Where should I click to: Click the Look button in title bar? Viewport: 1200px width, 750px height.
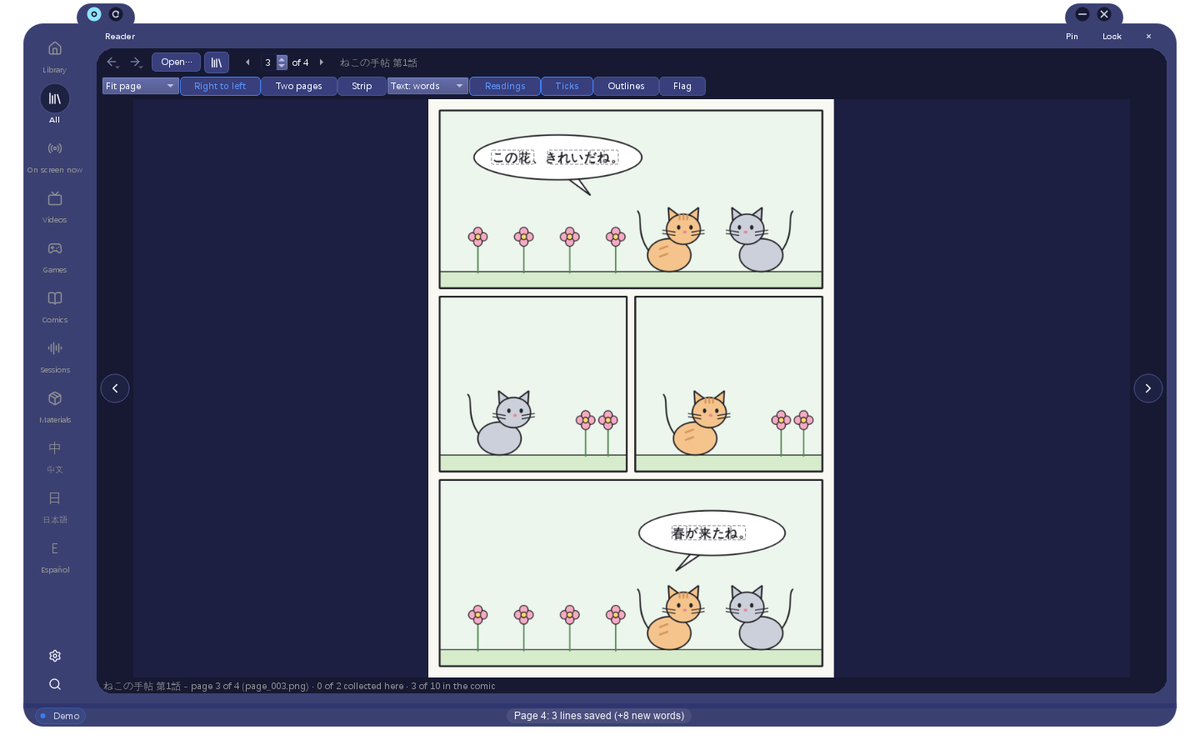[1112, 36]
